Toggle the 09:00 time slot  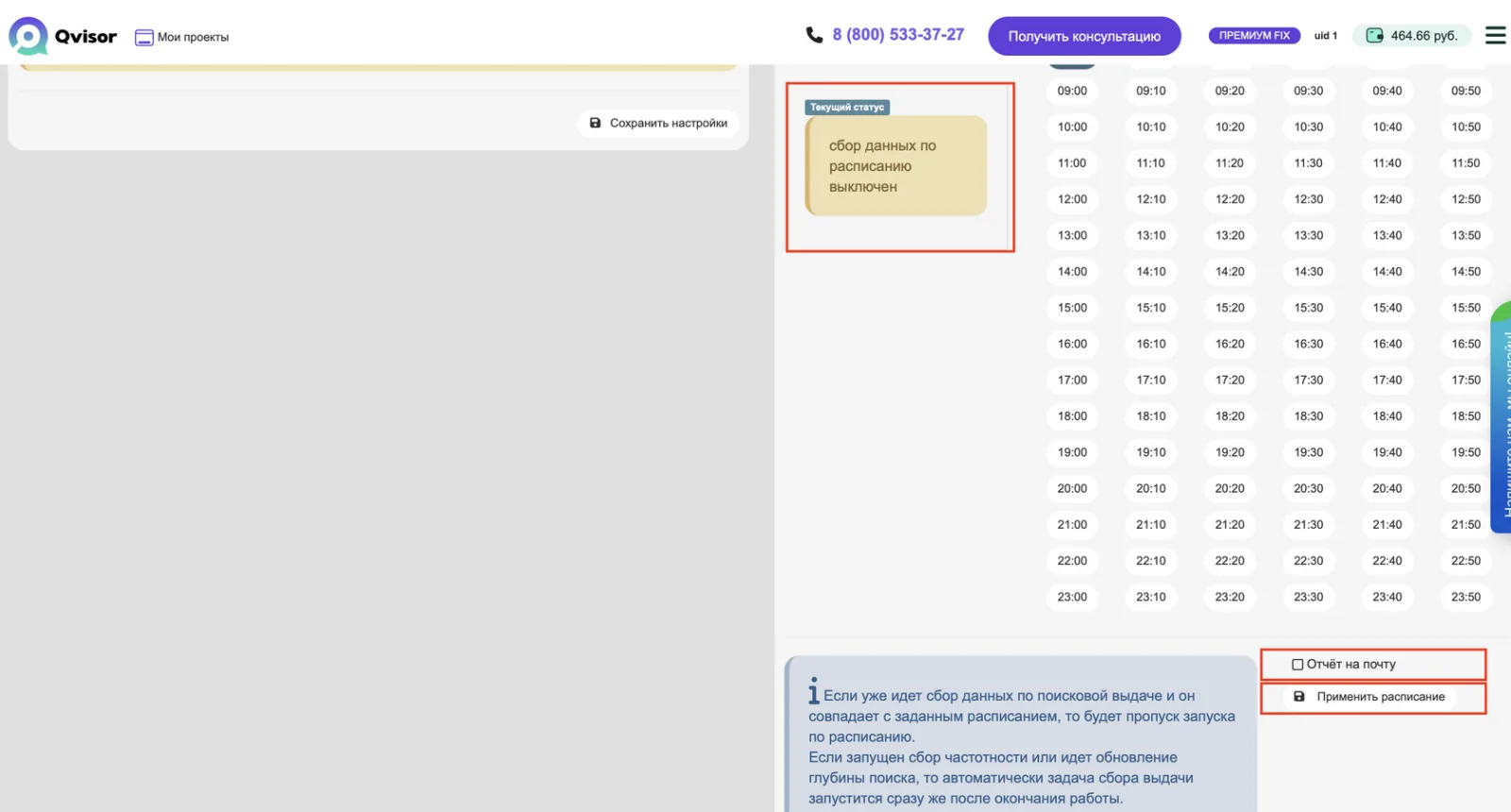(x=1072, y=91)
